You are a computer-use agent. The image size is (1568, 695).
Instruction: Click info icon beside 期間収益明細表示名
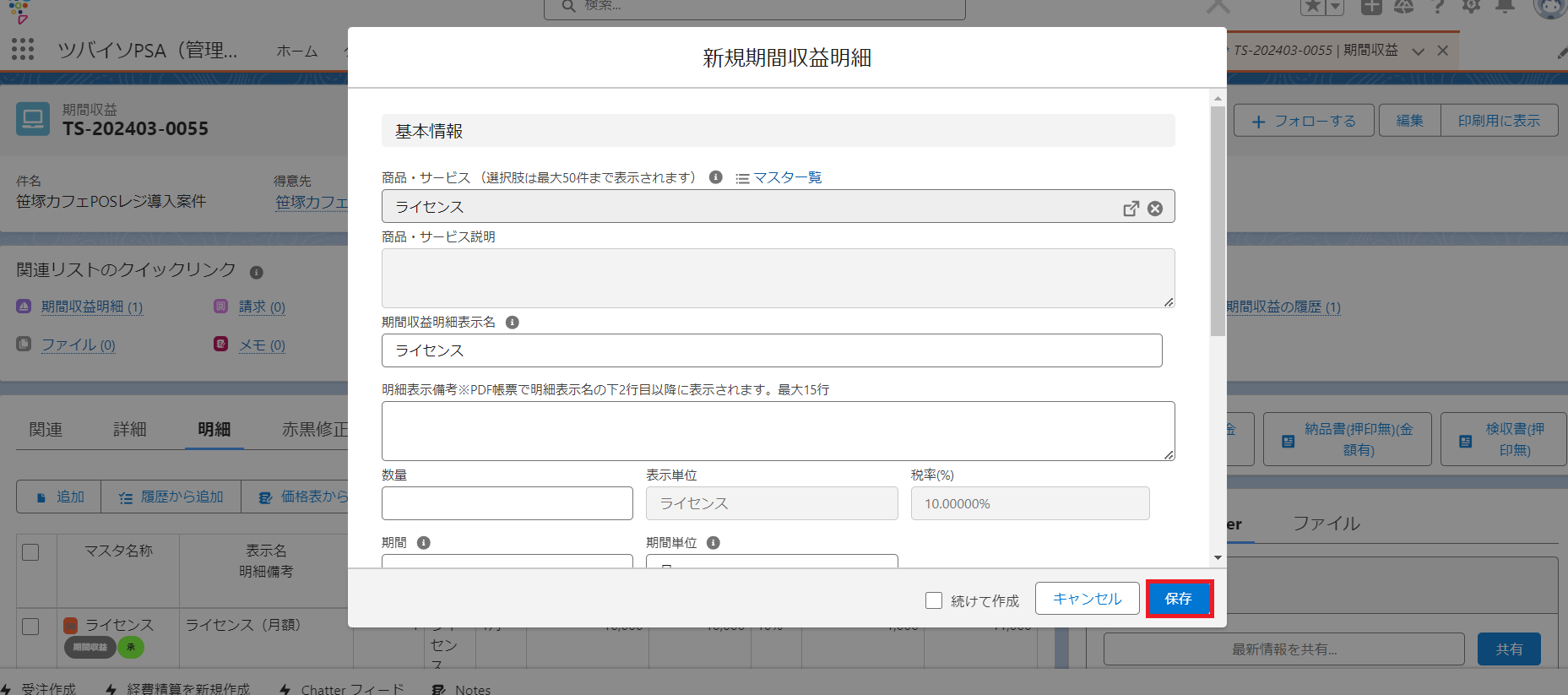(512, 323)
